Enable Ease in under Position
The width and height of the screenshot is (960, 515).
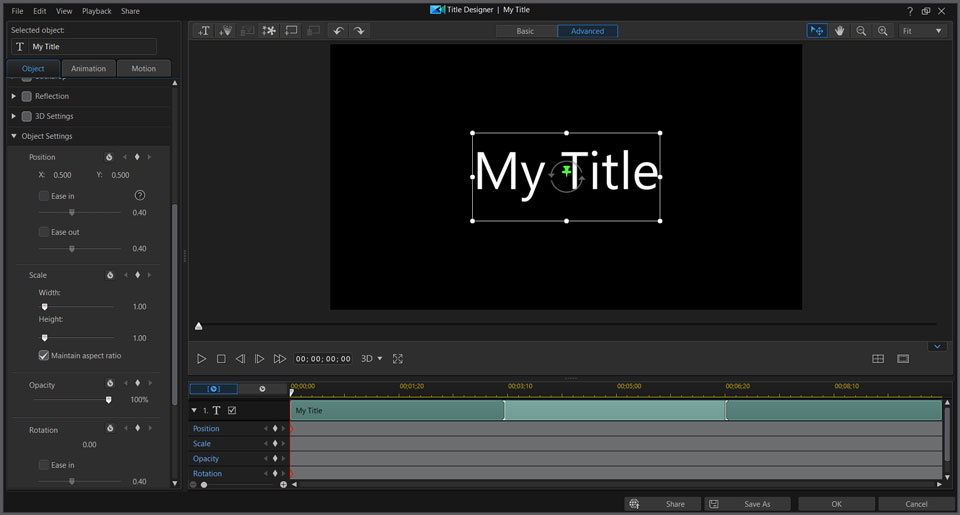(44, 196)
